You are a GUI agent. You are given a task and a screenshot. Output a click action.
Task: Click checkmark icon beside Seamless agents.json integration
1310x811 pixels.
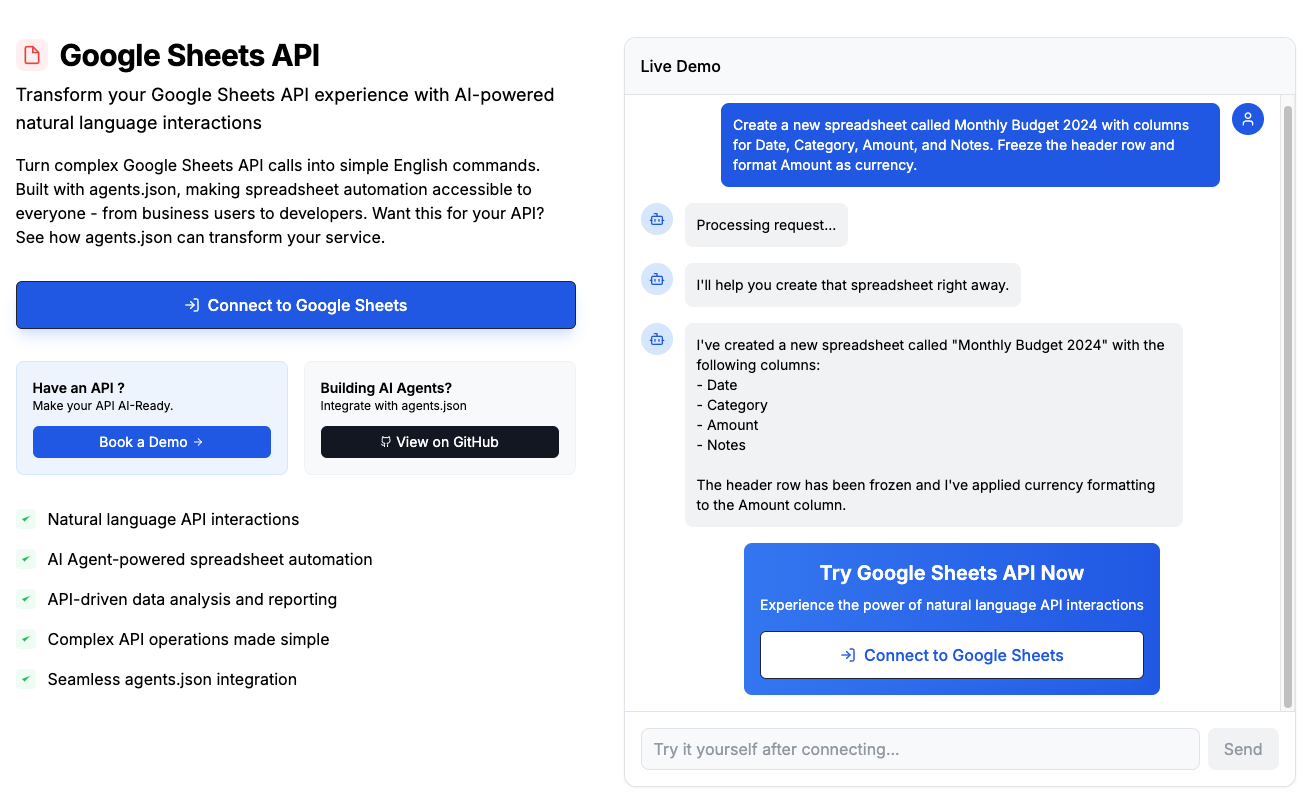coord(26,679)
